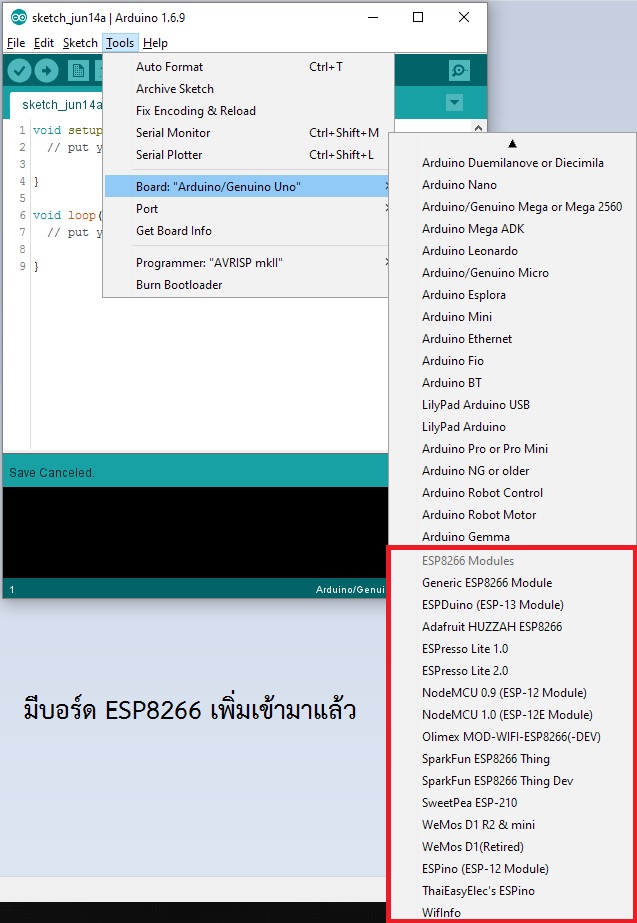
Task: Click the Arduino logo in title bar
Action: (x=19, y=18)
